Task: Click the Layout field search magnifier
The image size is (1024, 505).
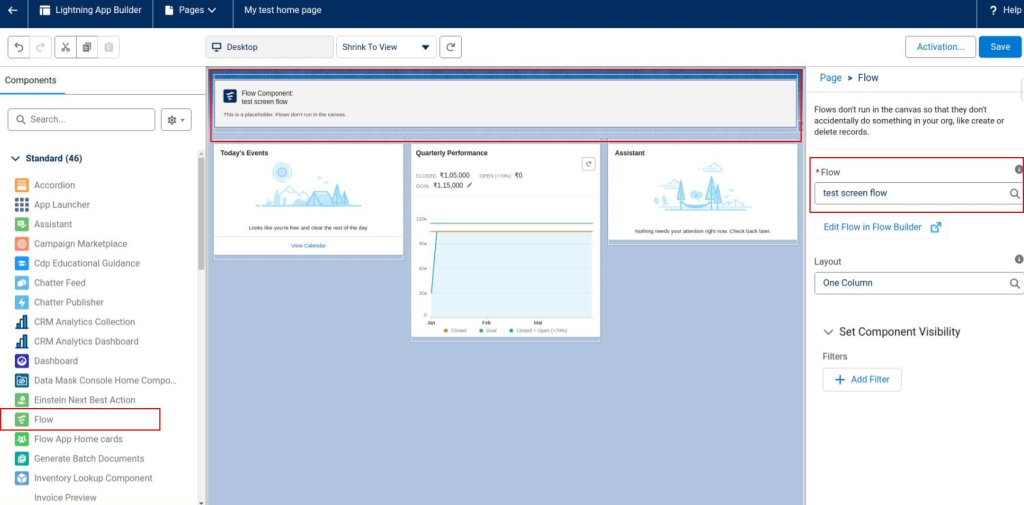Action: point(1015,283)
